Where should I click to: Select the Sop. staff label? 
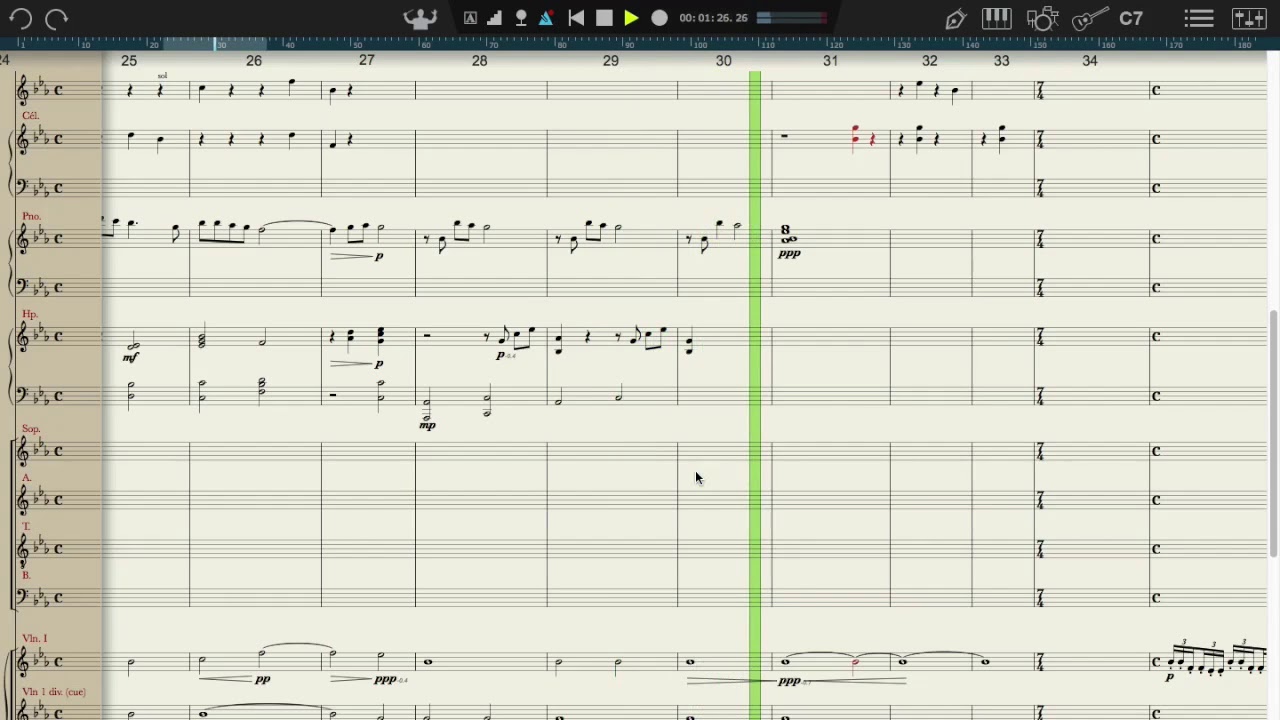tap(31, 429)
